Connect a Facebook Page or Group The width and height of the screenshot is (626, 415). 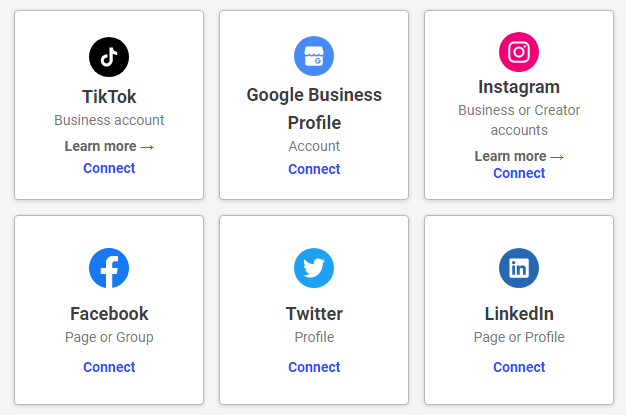point(109,367)
